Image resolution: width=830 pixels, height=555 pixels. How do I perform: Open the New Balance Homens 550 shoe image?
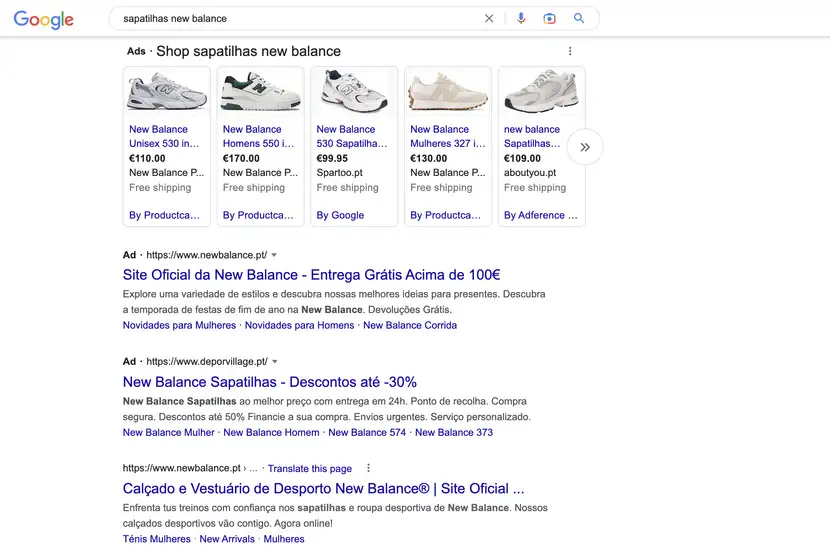(260, 92)
